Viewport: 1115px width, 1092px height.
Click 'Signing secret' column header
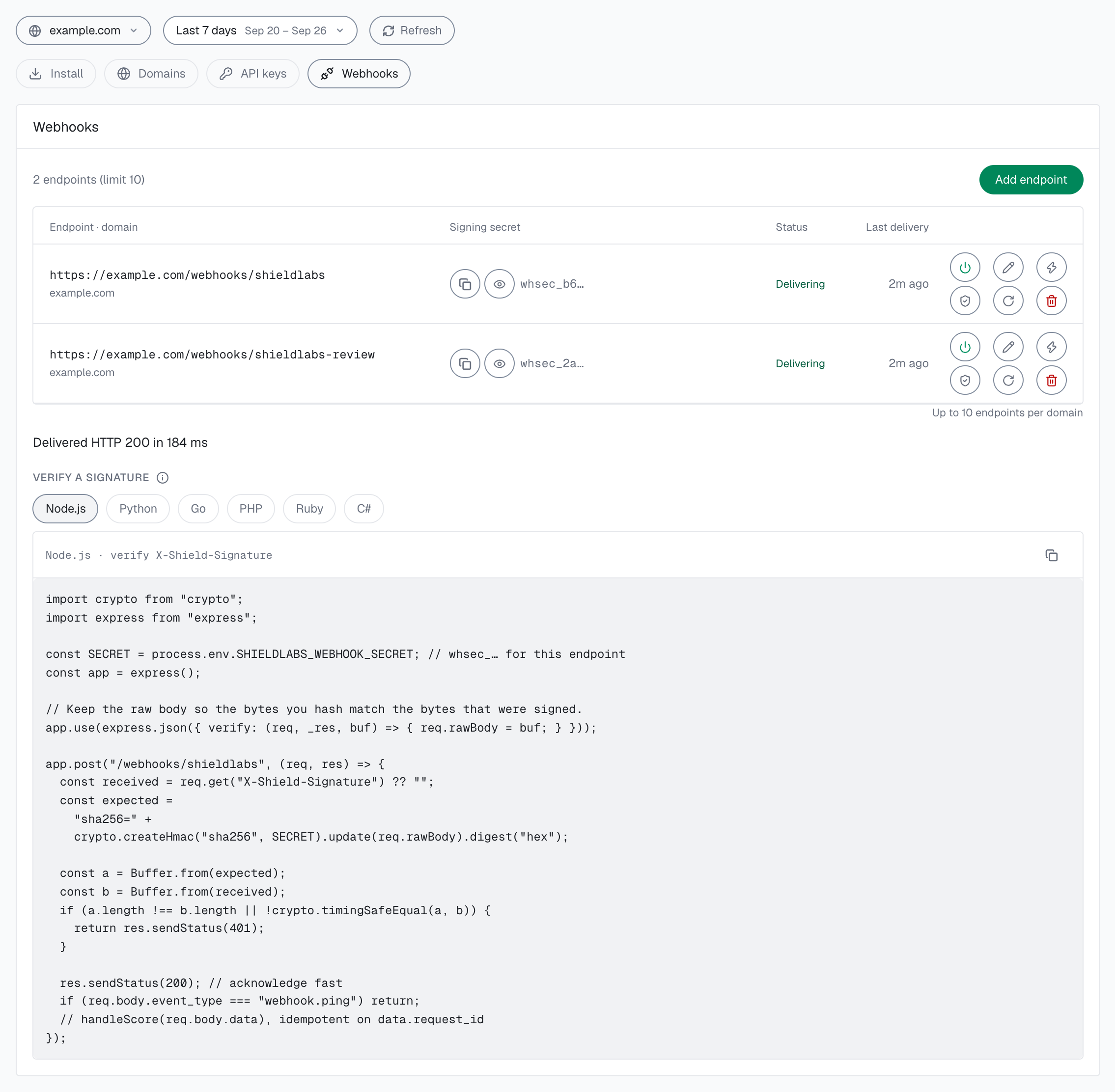[x=484, y=227]
